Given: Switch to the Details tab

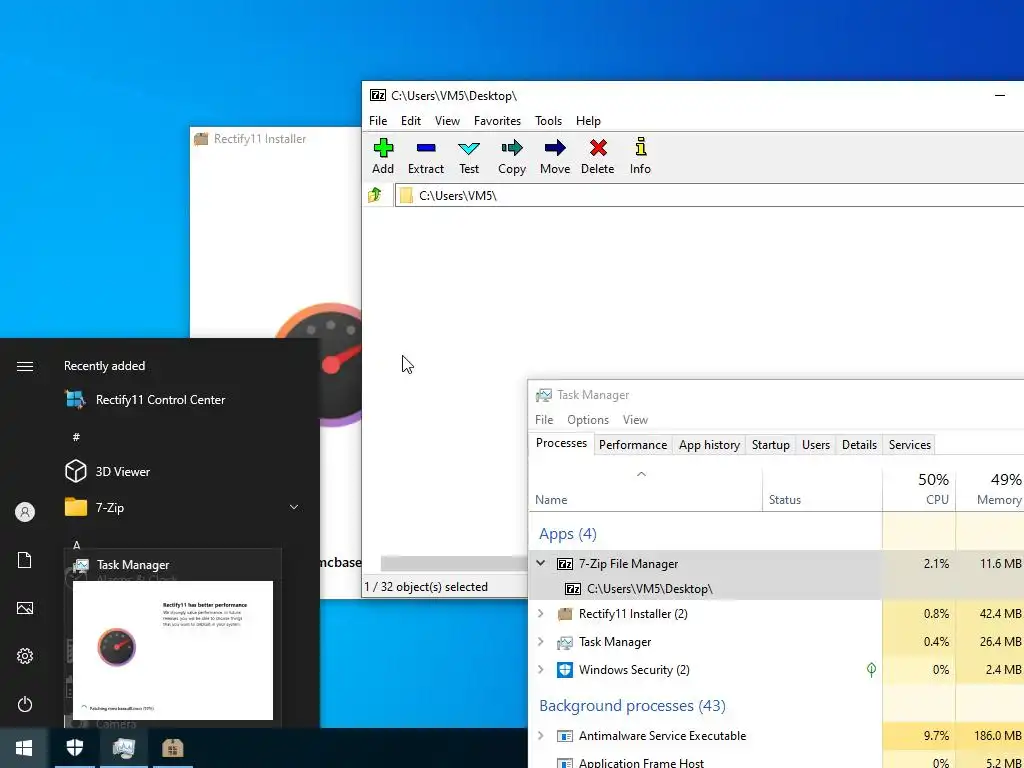Looking at the screenshot, I should 859,445.
